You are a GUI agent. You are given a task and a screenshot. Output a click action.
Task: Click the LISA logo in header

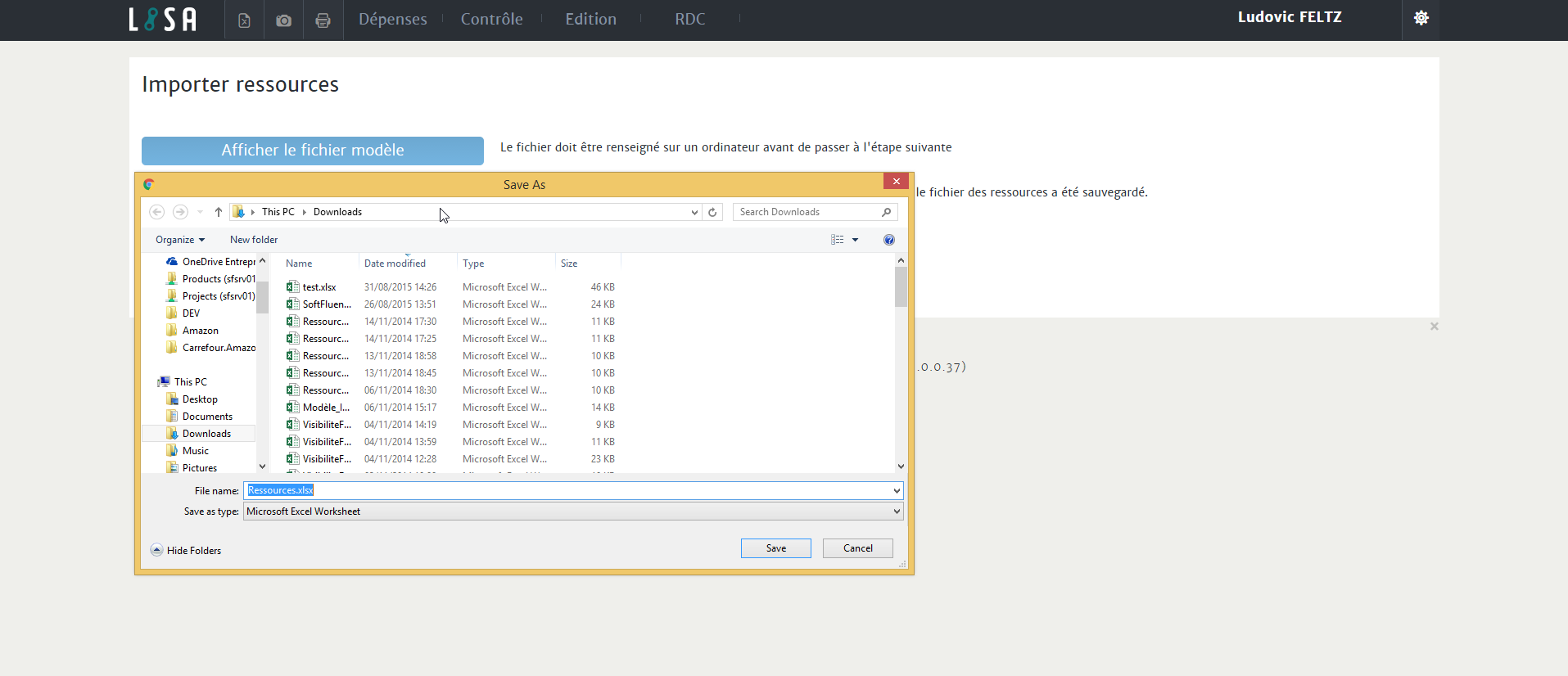coord(162,20)
